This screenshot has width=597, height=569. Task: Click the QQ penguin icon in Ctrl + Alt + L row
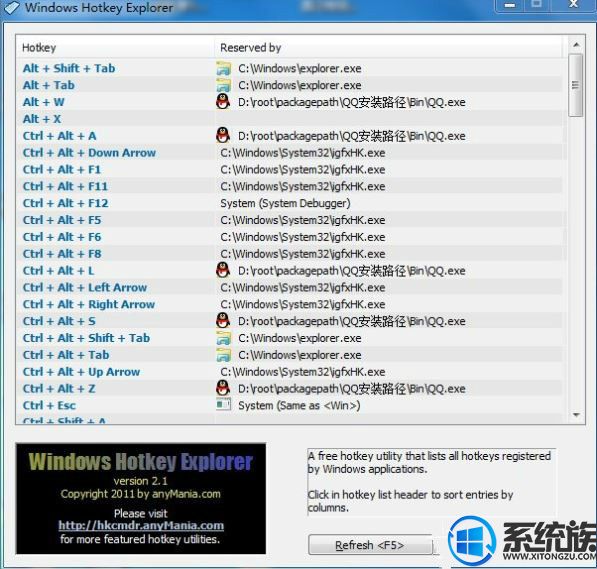pyautogui.click(x=223, y=270)
